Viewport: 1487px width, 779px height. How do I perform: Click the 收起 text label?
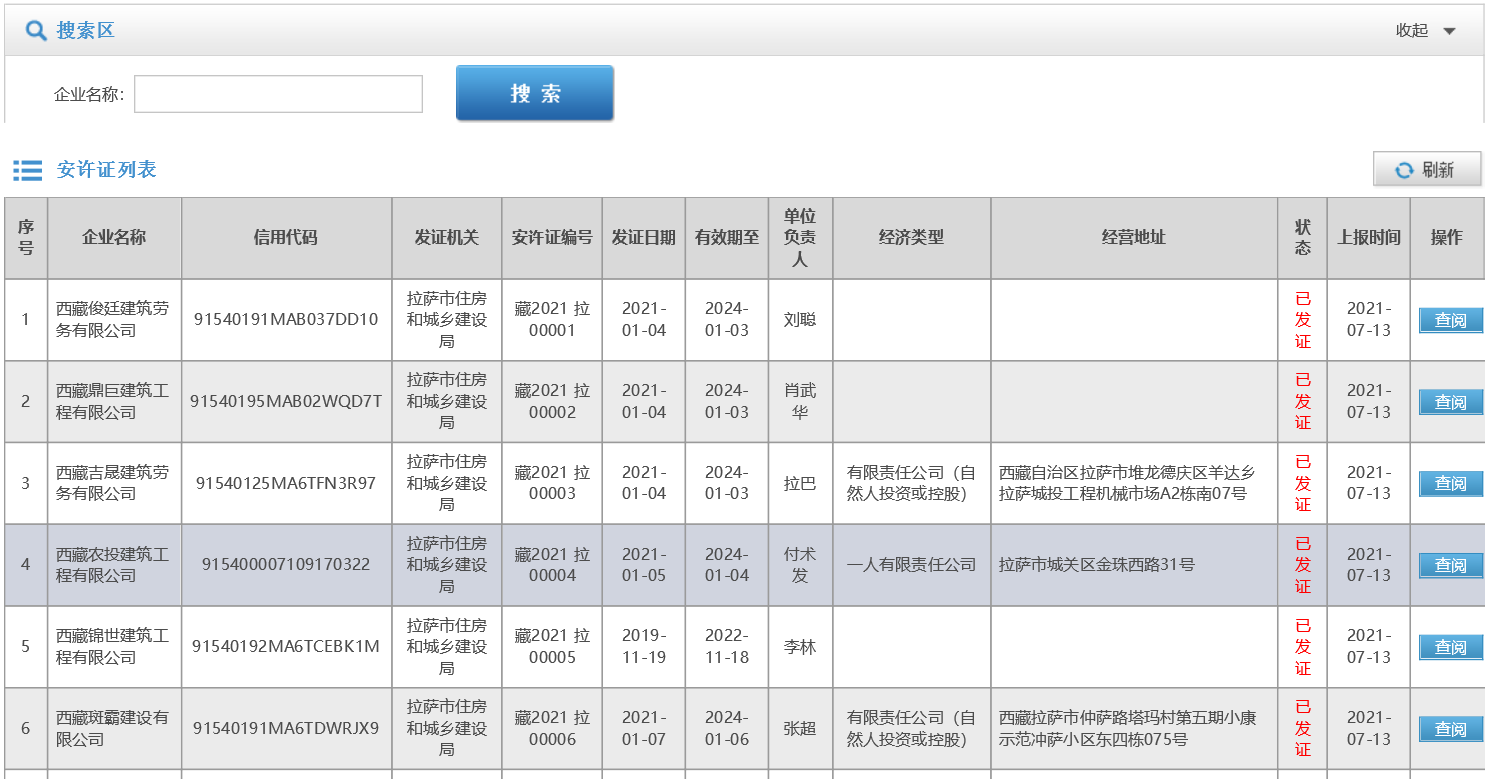[x=1411, y=31]
